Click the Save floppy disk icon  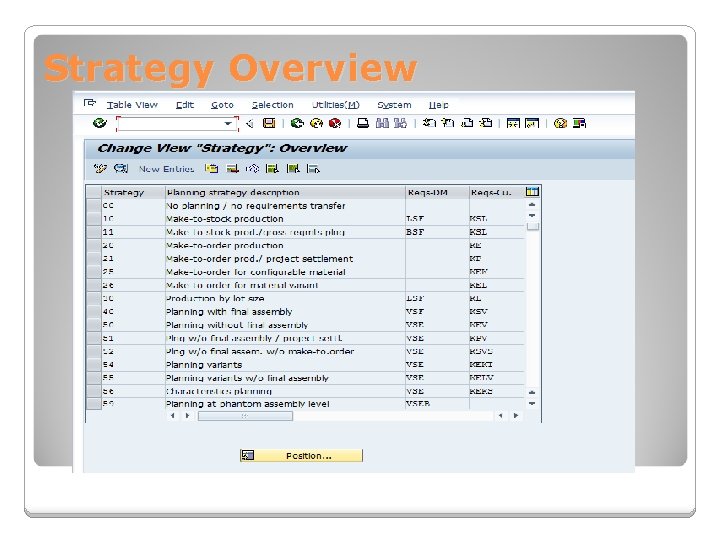coord(269,123)
